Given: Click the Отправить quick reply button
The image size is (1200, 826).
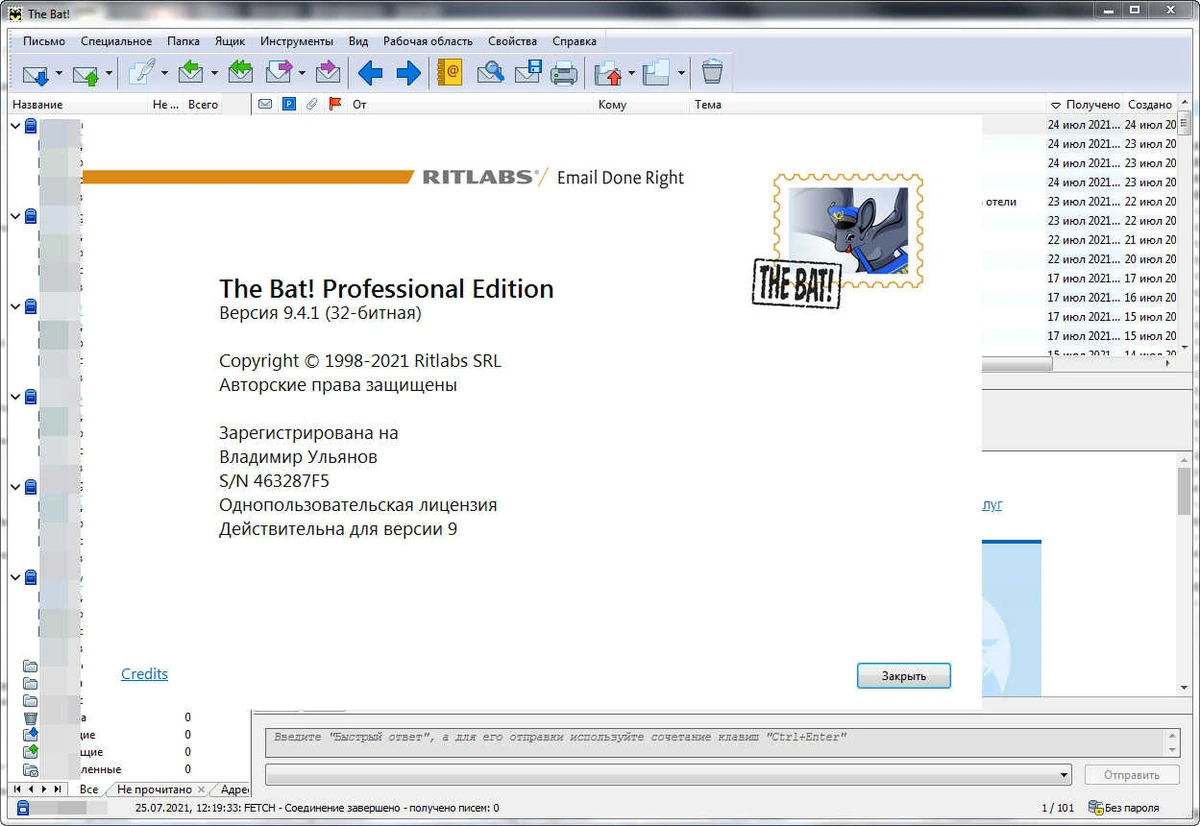Looking at the screenshot, I should point(1132,775).
